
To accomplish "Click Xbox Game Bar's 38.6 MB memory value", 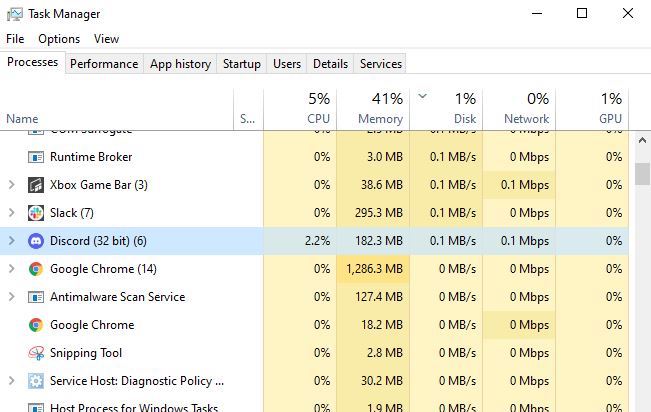I will point(382,185).
